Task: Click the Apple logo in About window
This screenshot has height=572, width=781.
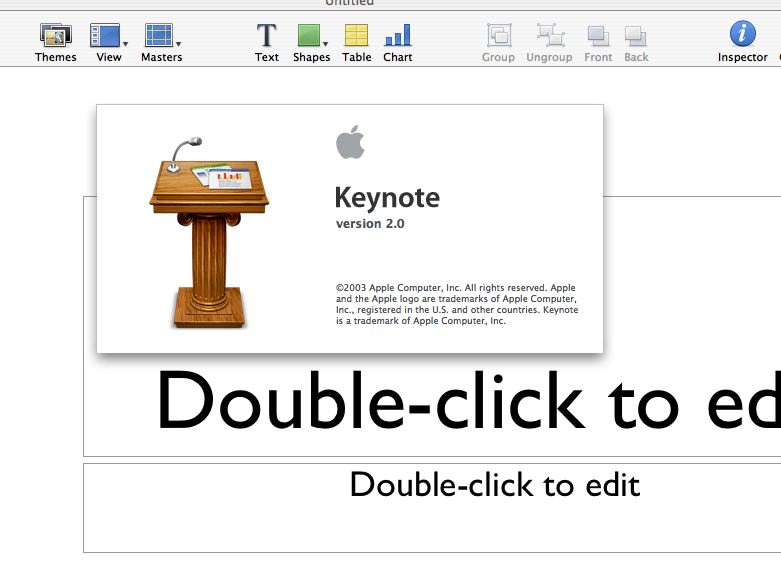Action: [x=350, y=143]
